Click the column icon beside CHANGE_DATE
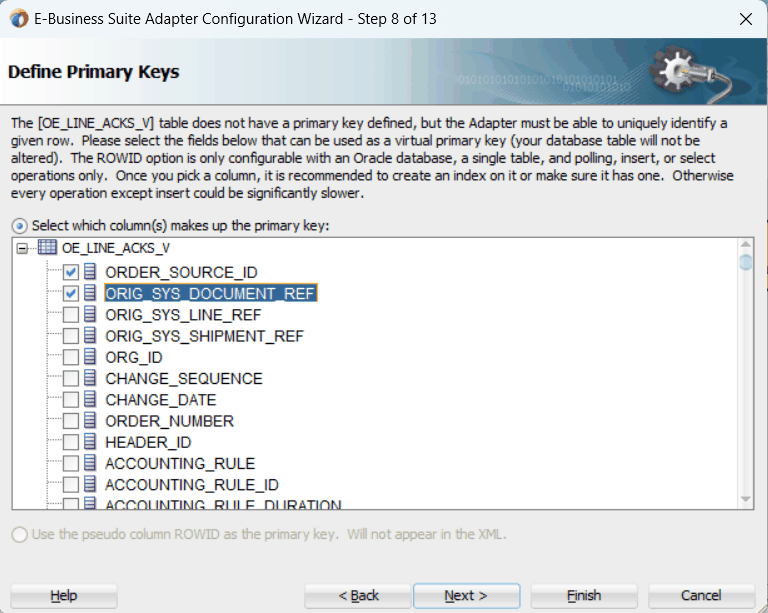Image resolution: width=768 pixels, height=613 pixels. pos(90,399)
